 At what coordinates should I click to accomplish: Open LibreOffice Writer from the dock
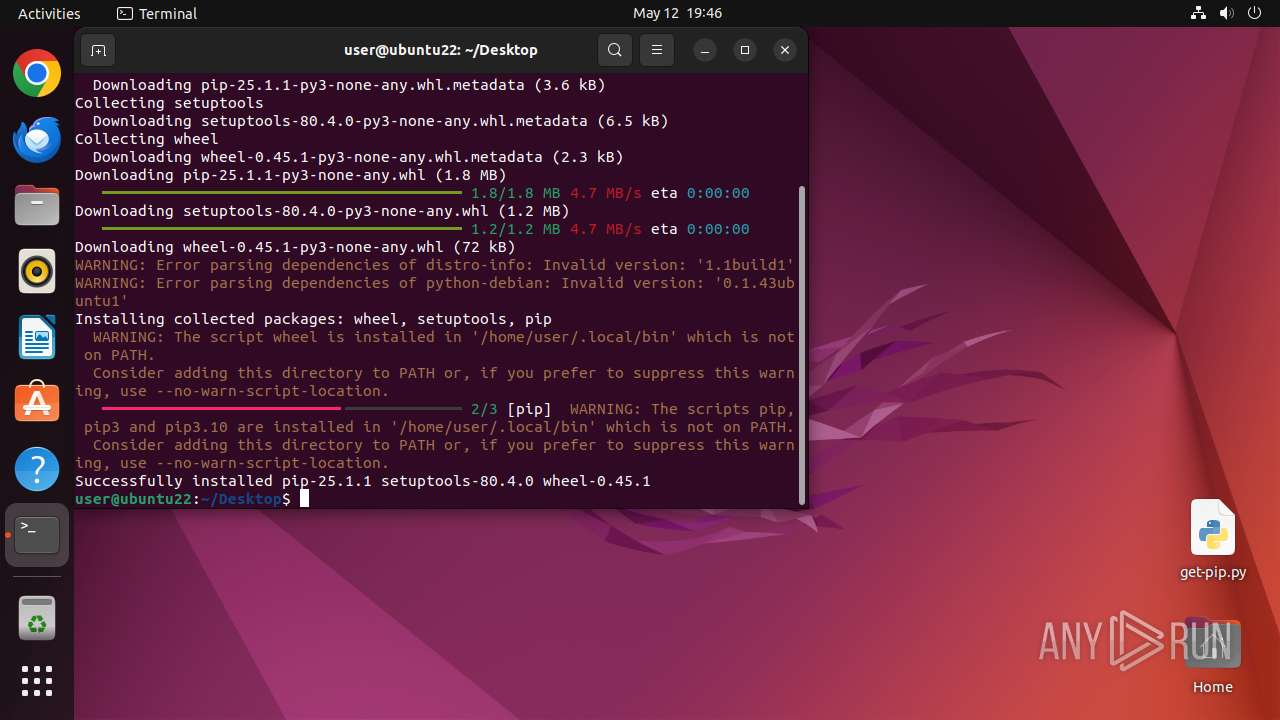(x=37, y=337)
